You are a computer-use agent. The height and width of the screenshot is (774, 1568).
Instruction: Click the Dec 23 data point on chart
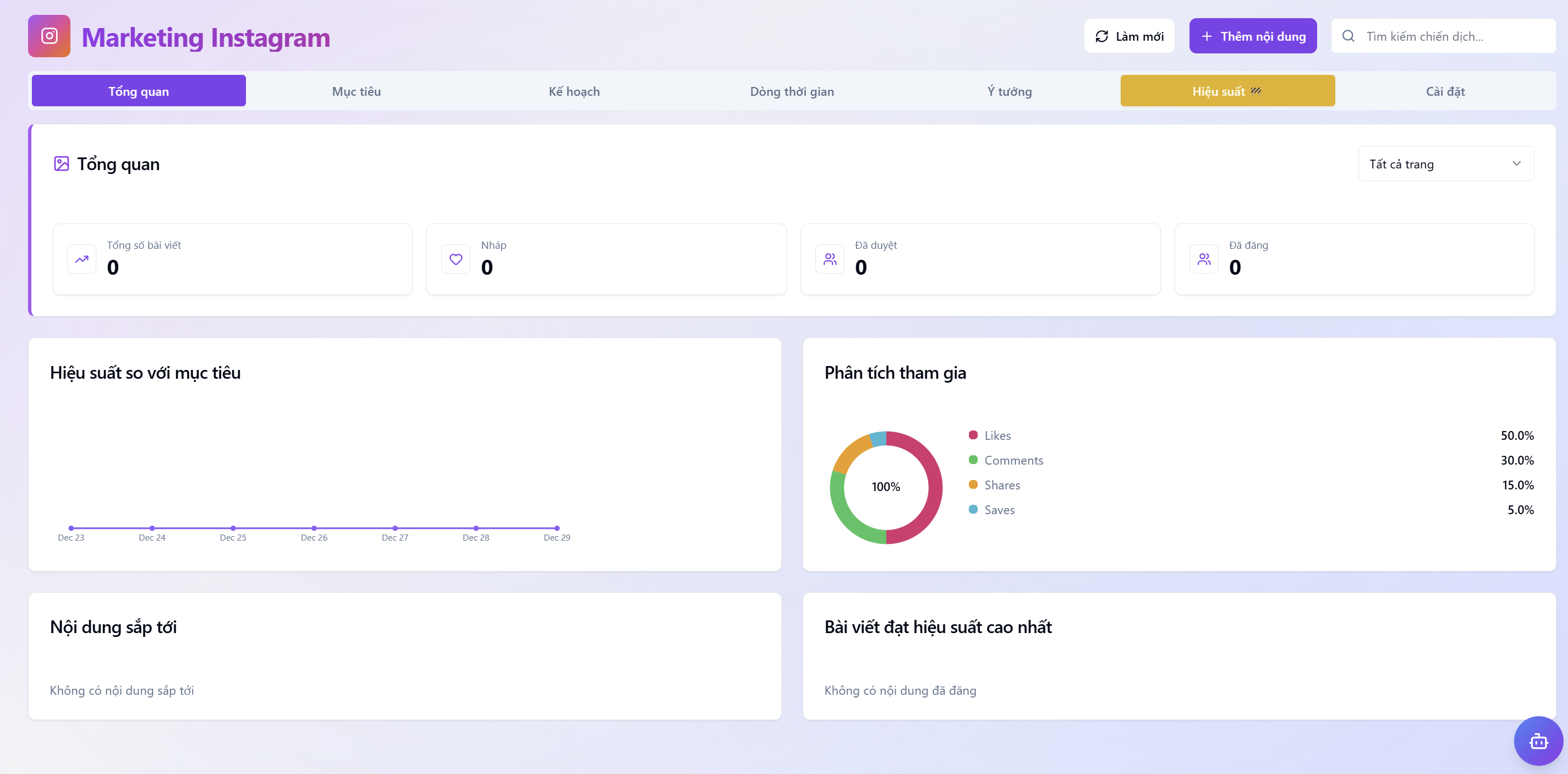[x=71, y=528]
